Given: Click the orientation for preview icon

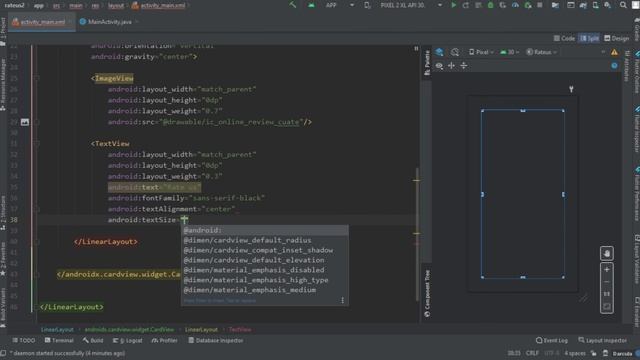Looking at the screenshot, I should pyautogui.click(x=455, y=52).
